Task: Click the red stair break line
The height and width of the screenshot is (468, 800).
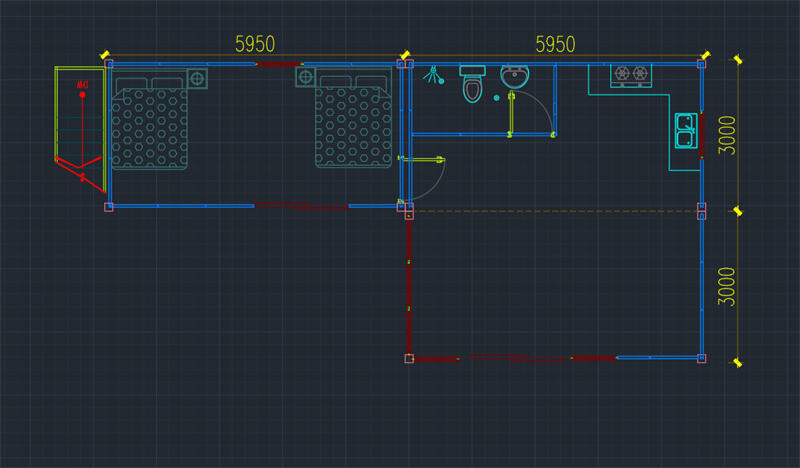Action: pyautogui.click(x=80, y=175)
